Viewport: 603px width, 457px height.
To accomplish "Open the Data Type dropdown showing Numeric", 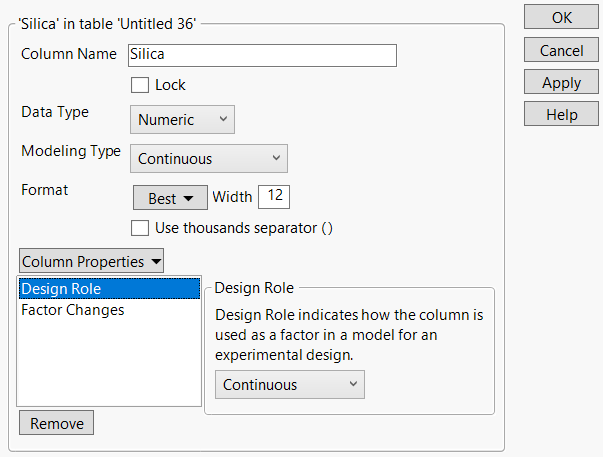I will (182, 120).
